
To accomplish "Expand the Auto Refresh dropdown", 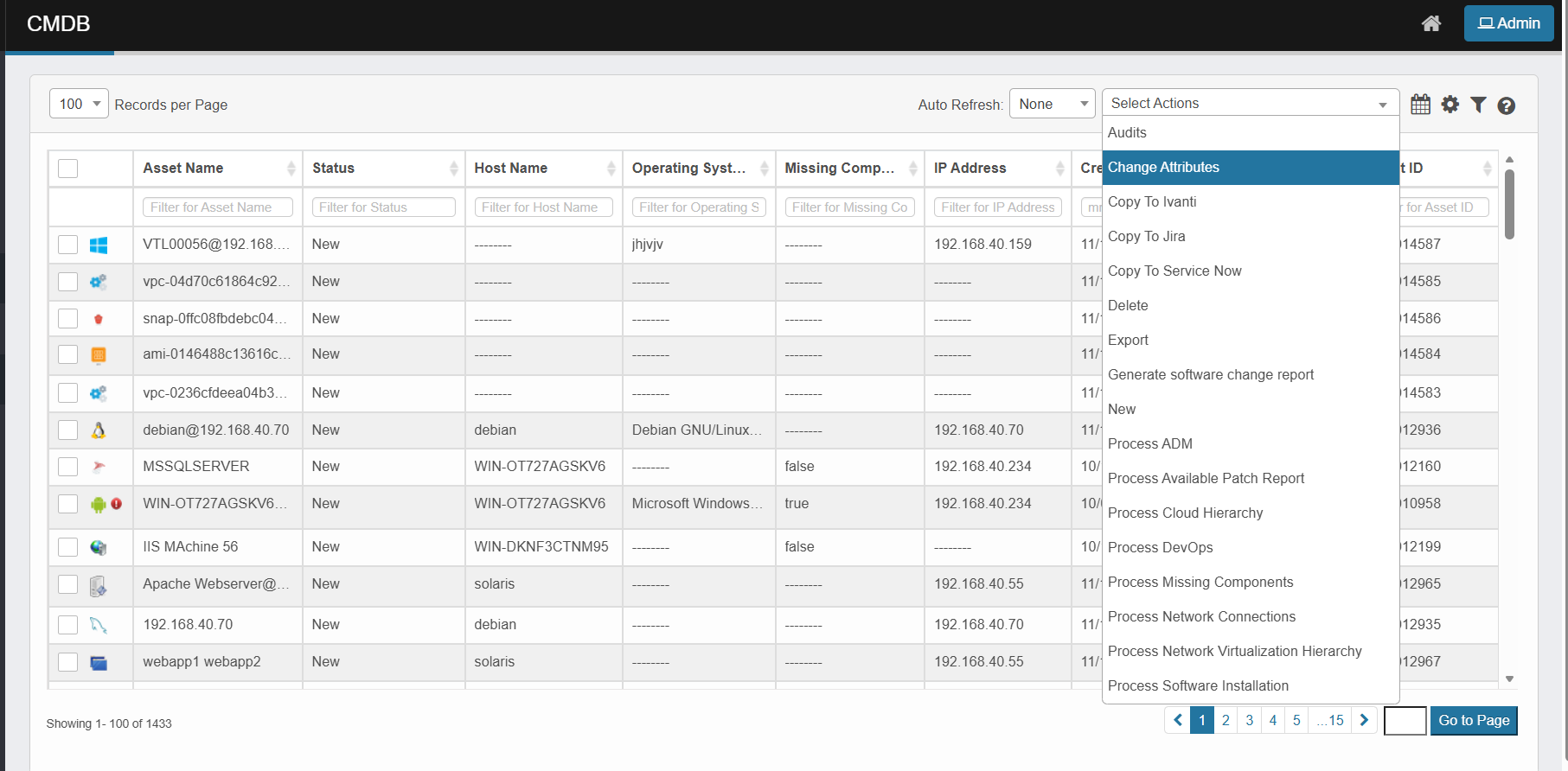I will point(1052,104).
